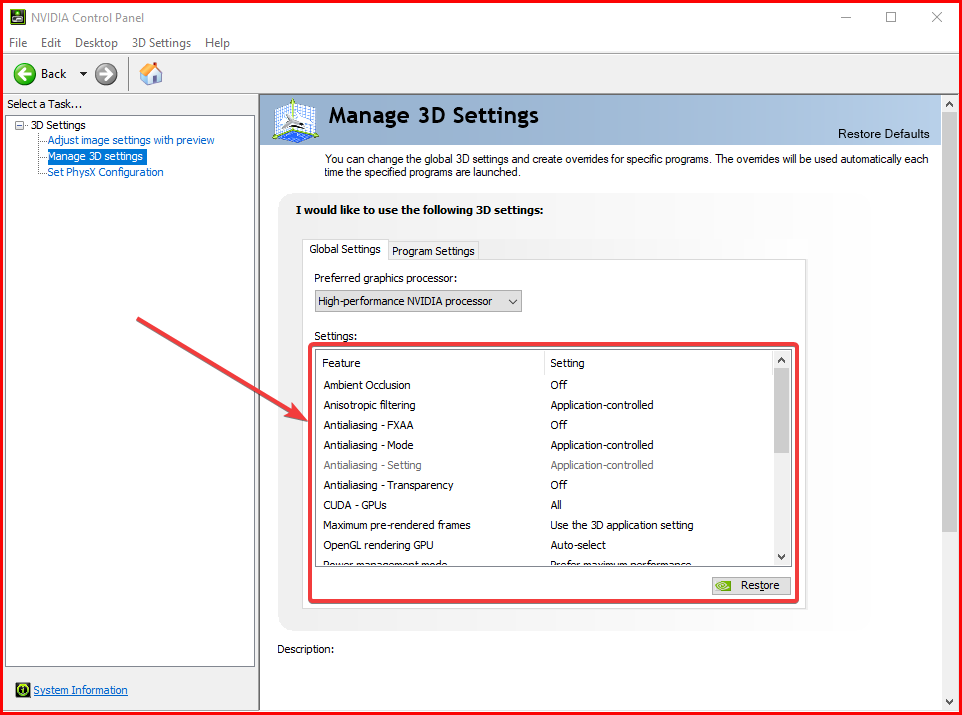Open the Edit menu
Screen dimensions: 962x715
[51, 42]
